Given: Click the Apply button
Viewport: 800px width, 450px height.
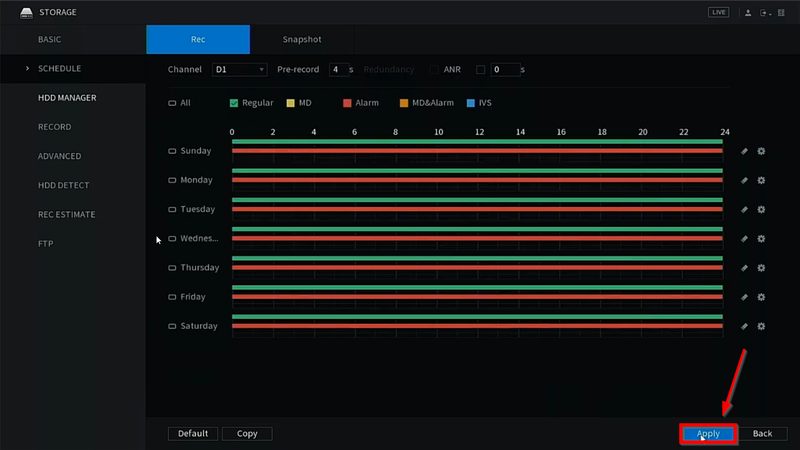Looking at the screenshot, I should click(x=708, y=434).
